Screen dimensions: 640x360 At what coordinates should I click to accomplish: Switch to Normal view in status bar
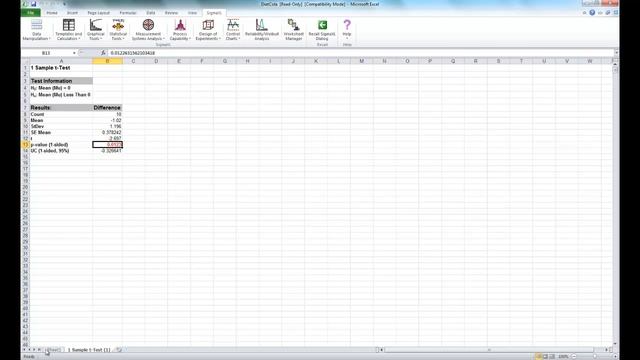tap(538, 356)
